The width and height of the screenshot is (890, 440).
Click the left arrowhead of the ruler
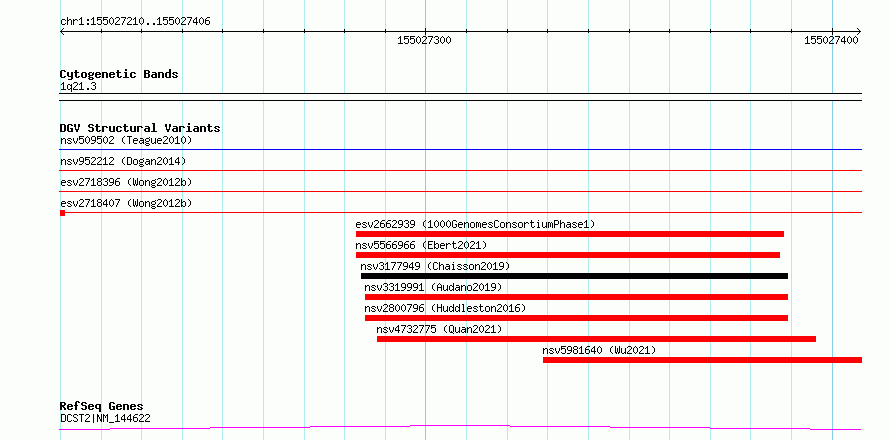[62, 31]
